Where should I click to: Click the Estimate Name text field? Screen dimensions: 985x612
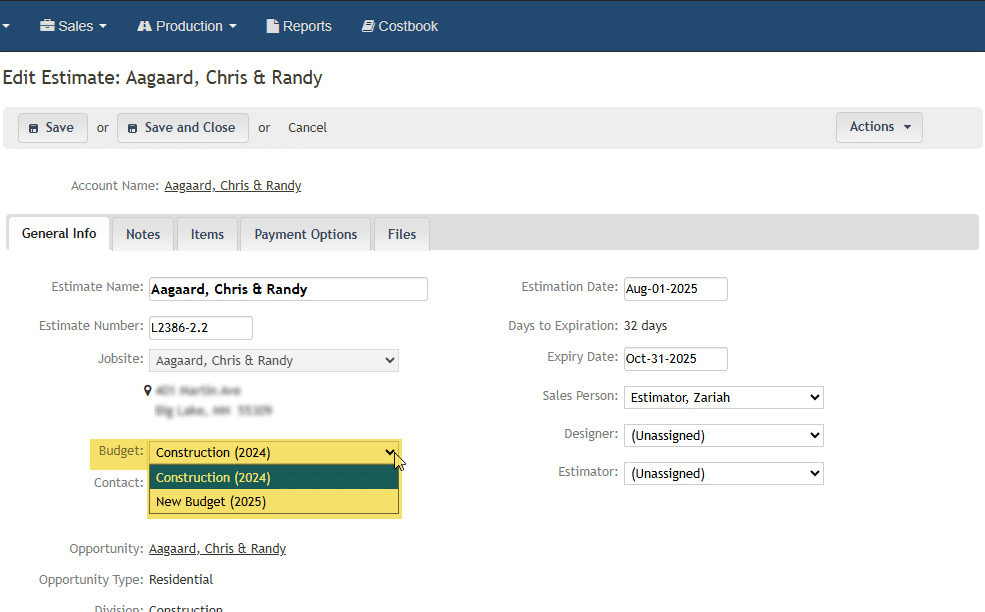(x=288, y=289)
